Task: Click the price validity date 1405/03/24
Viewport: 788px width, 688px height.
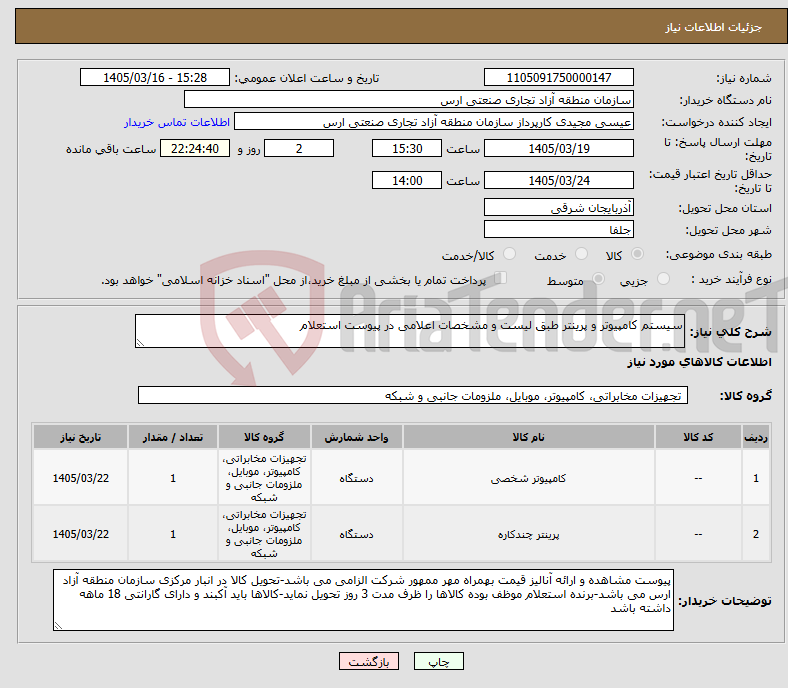Action: [559, 180]
